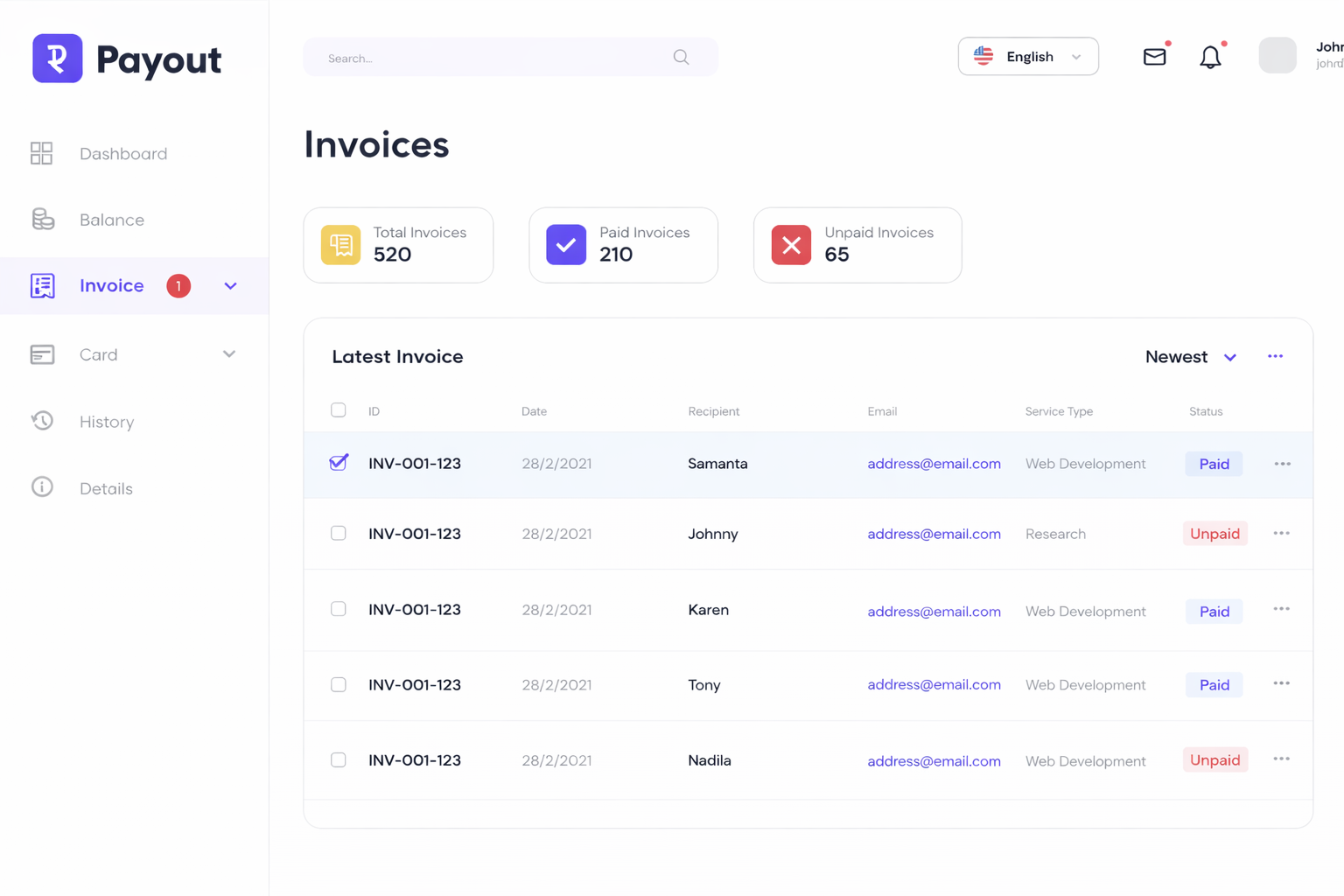Viewport: 1344px width, 896px height.
Task: Click the yellow Total Invoices icon
Action: point(340,245)
